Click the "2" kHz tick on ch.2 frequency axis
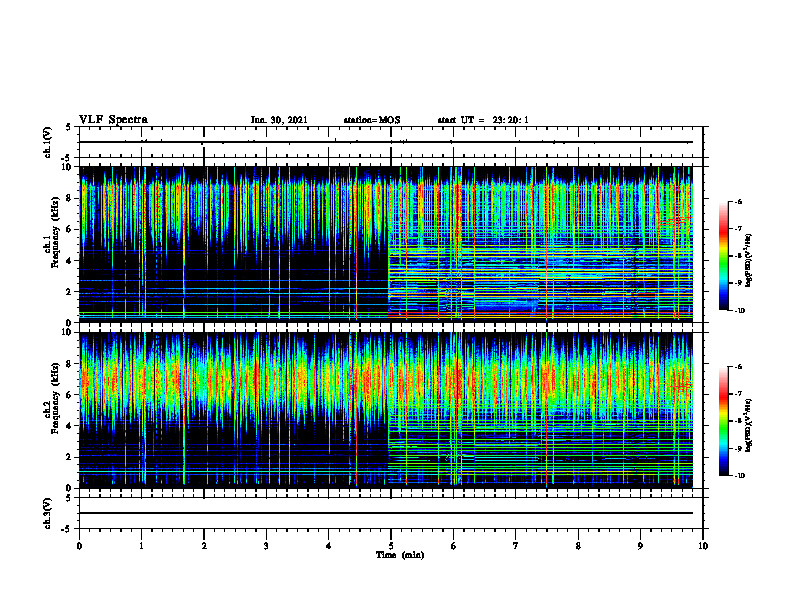 coord(70,457)
